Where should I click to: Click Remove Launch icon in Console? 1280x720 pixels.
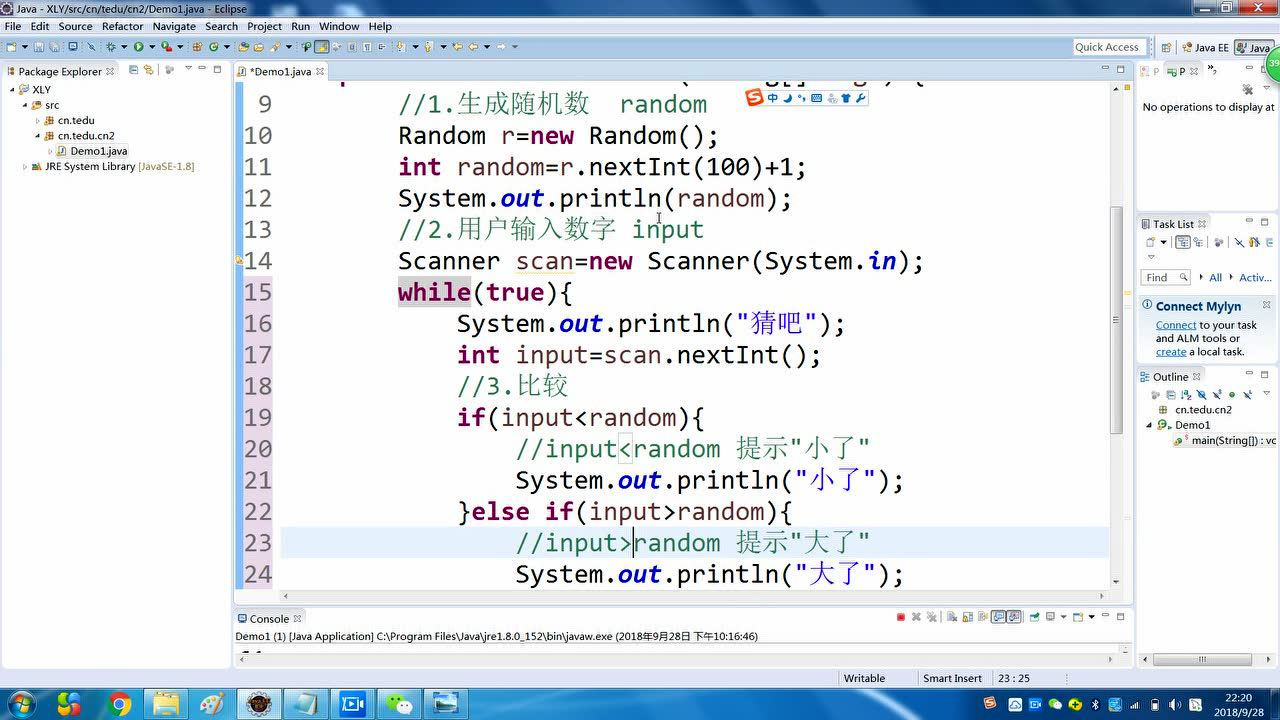pyautogui.click(x=916, y=617)
